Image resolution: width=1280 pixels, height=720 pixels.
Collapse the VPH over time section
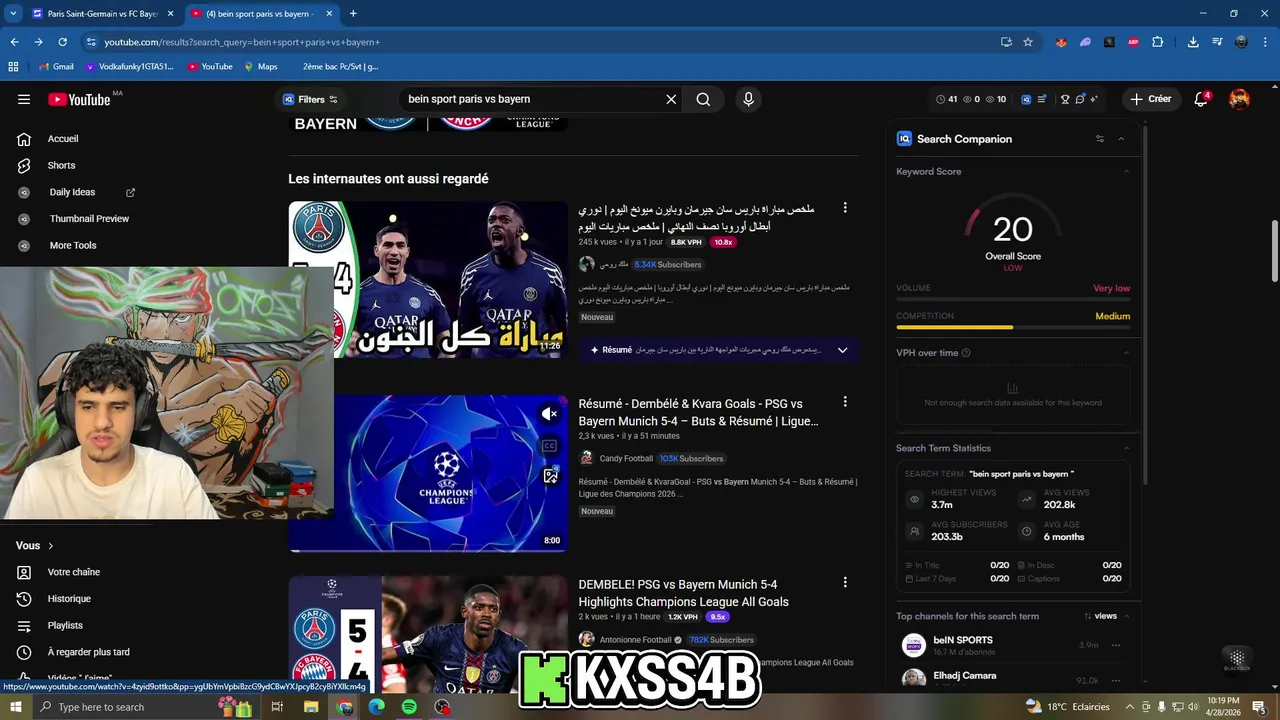coord(1126,353)
